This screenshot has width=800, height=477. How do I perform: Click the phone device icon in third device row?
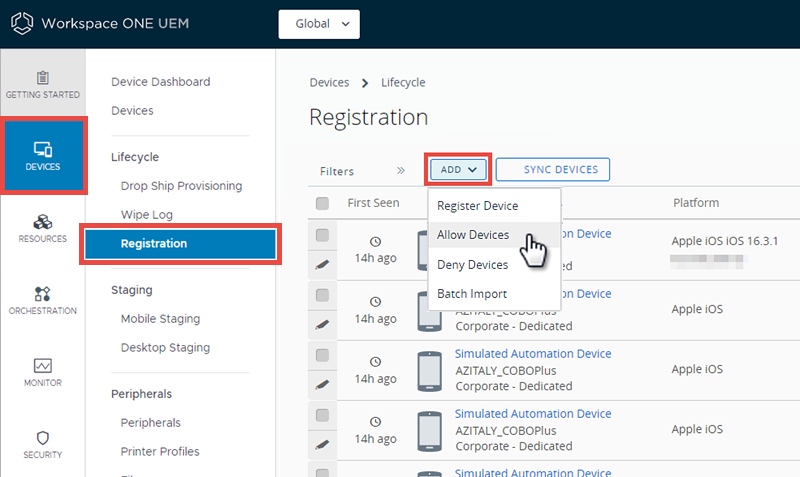tap(430, 371)
